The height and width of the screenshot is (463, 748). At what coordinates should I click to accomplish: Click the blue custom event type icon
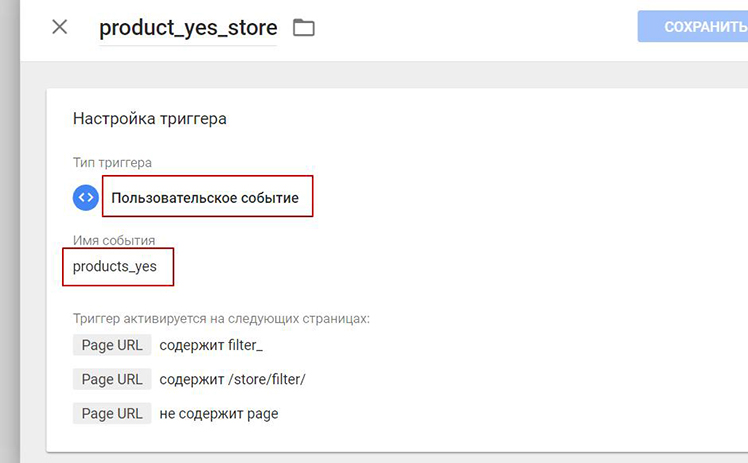[86, 197]
